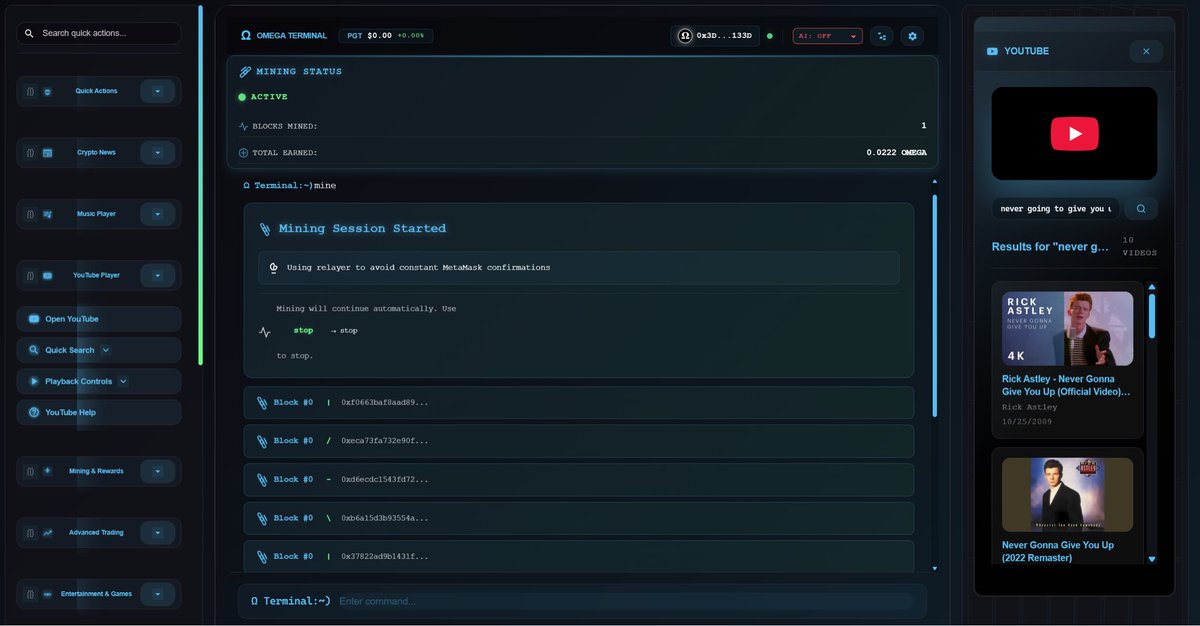Expand the Quick Actions section

[157, 91]
